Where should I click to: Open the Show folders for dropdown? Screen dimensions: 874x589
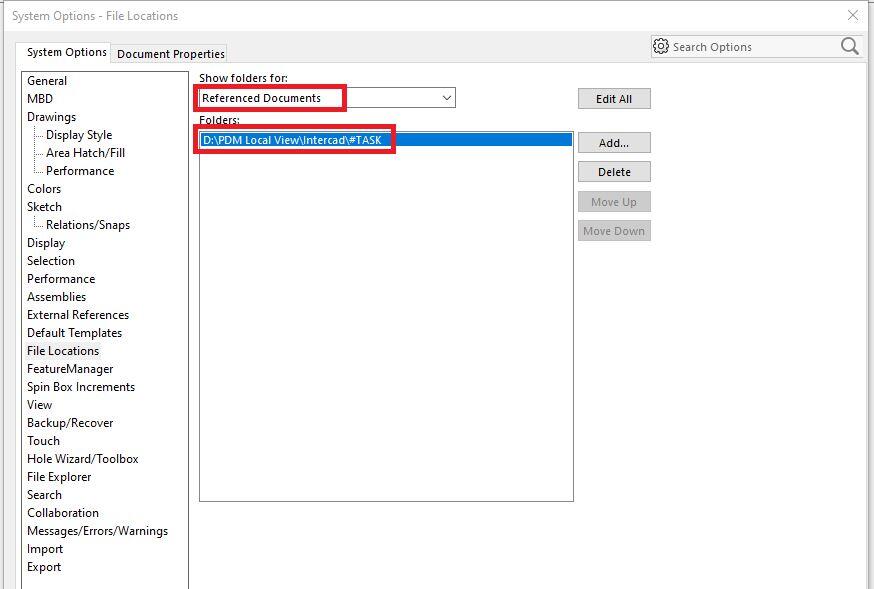(446, 98)
